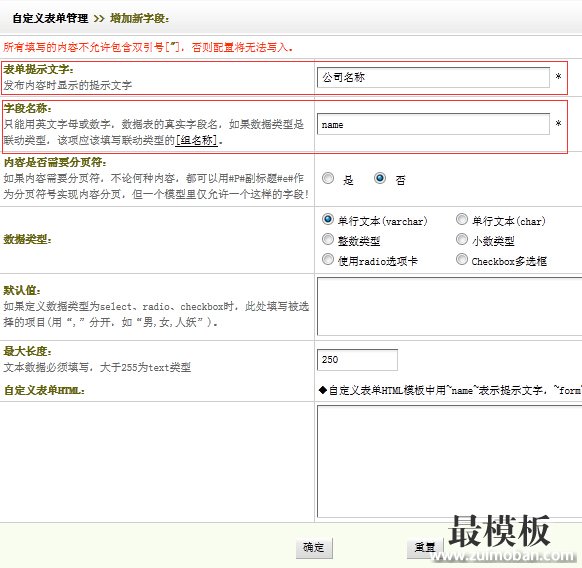This screenshot has height=568, width=582.
Task: Click the 重置 reset button
Action: (425, 548)
